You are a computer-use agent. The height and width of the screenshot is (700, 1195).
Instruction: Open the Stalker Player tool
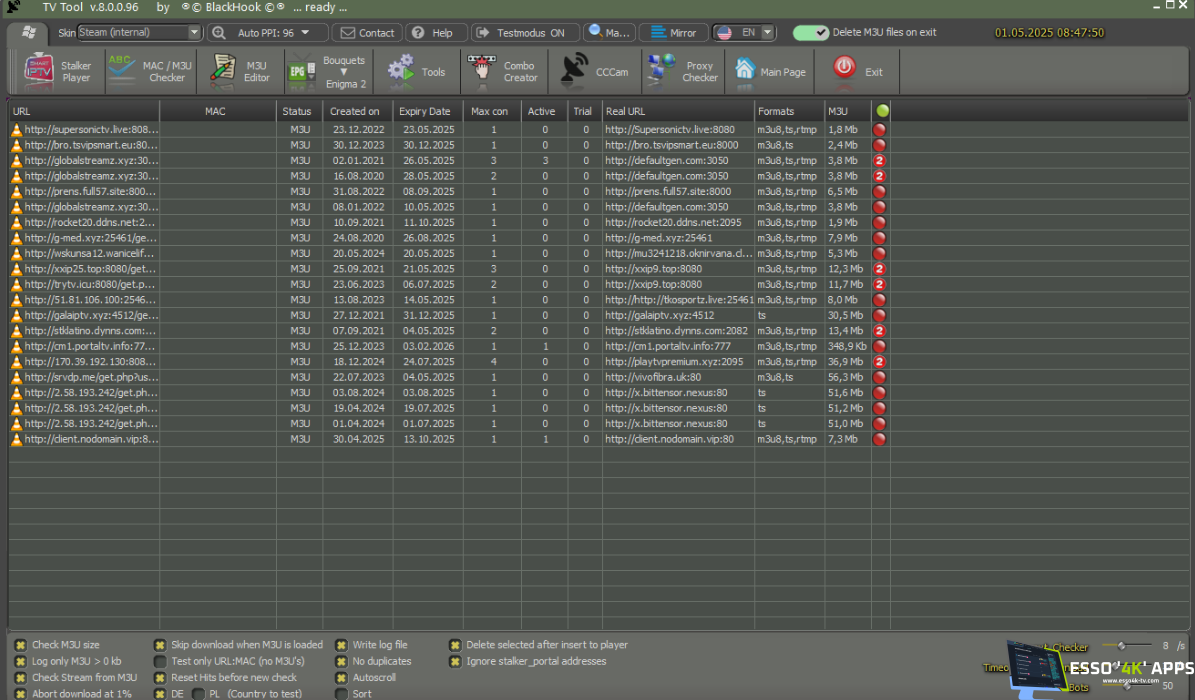coord(58,72)
